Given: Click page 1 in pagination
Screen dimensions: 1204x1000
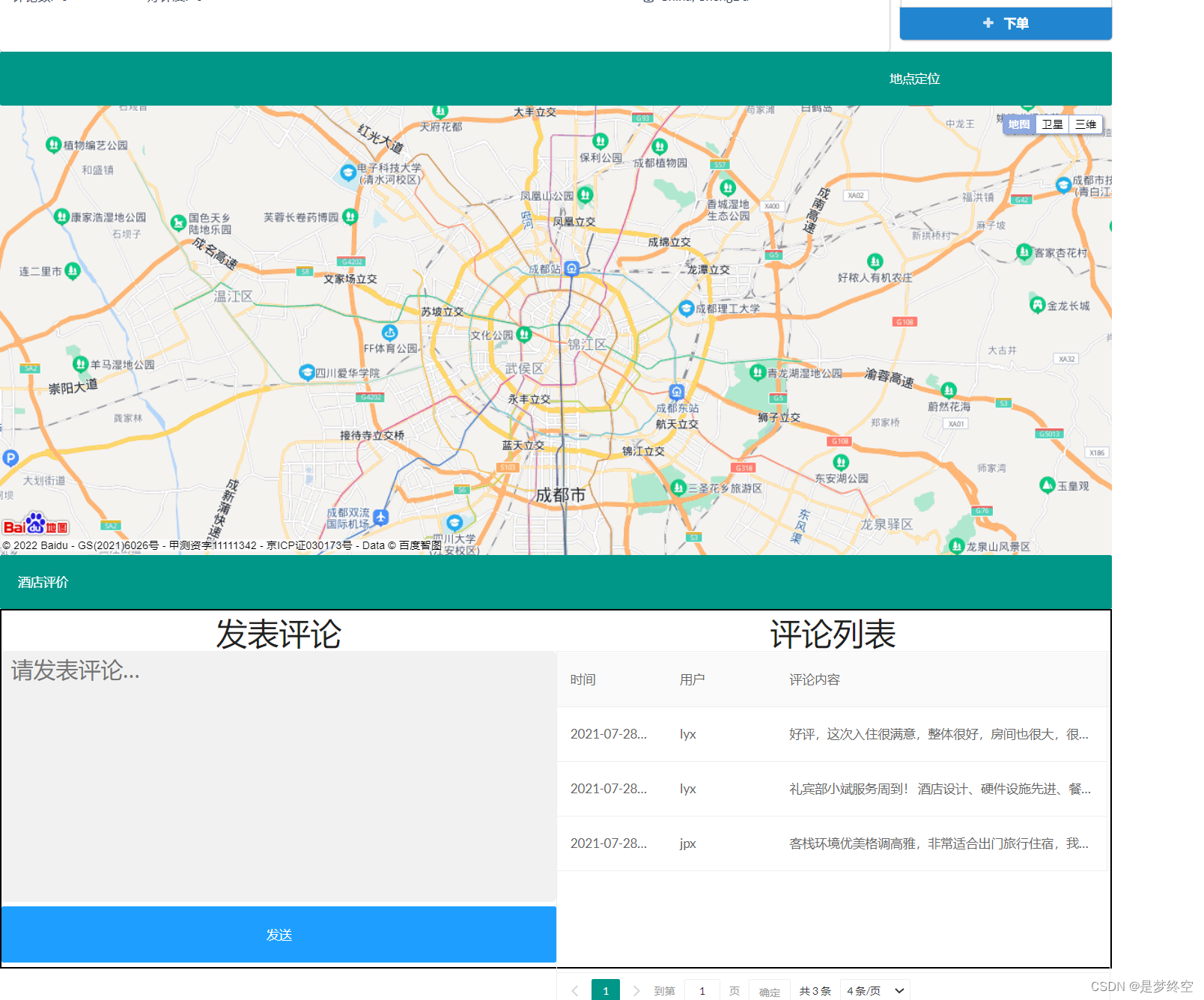Looking at the screenshot, I should (x=606, y=990).
